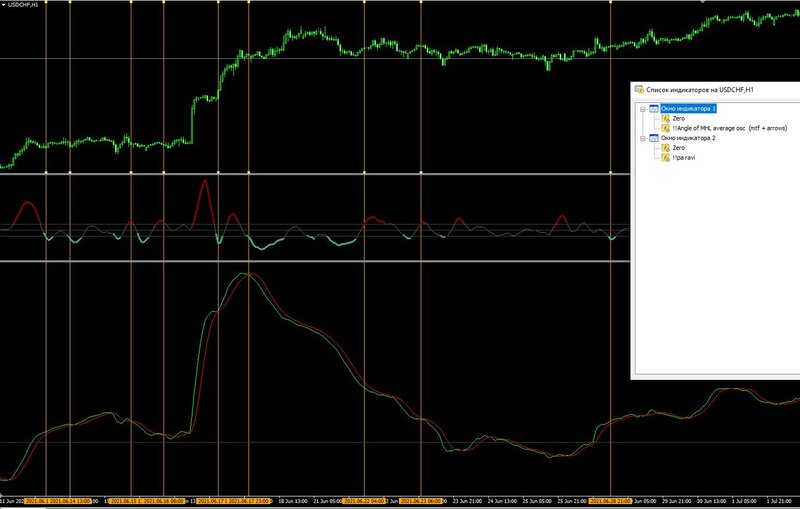This screenshot has width=800, height=509.
Task: Select Окно индикатора 2 in indicator list
Action: tap(688, 138)
